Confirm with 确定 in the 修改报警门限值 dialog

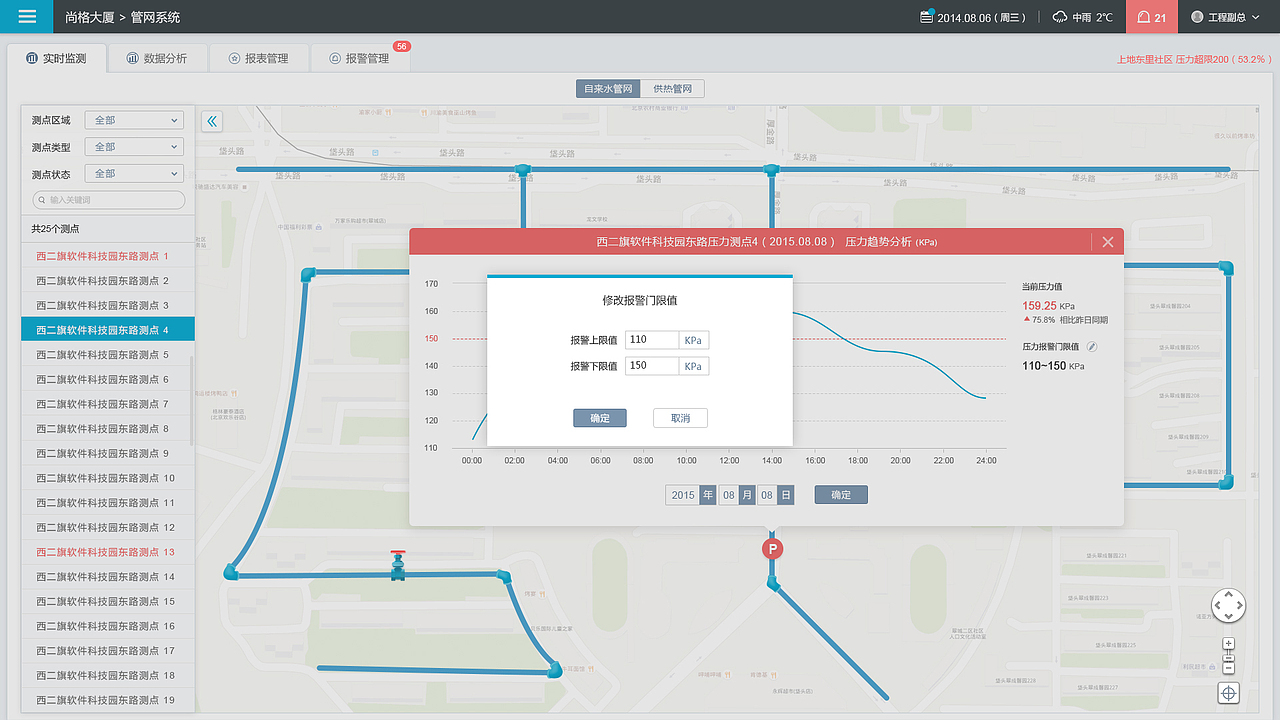(600, 418)
